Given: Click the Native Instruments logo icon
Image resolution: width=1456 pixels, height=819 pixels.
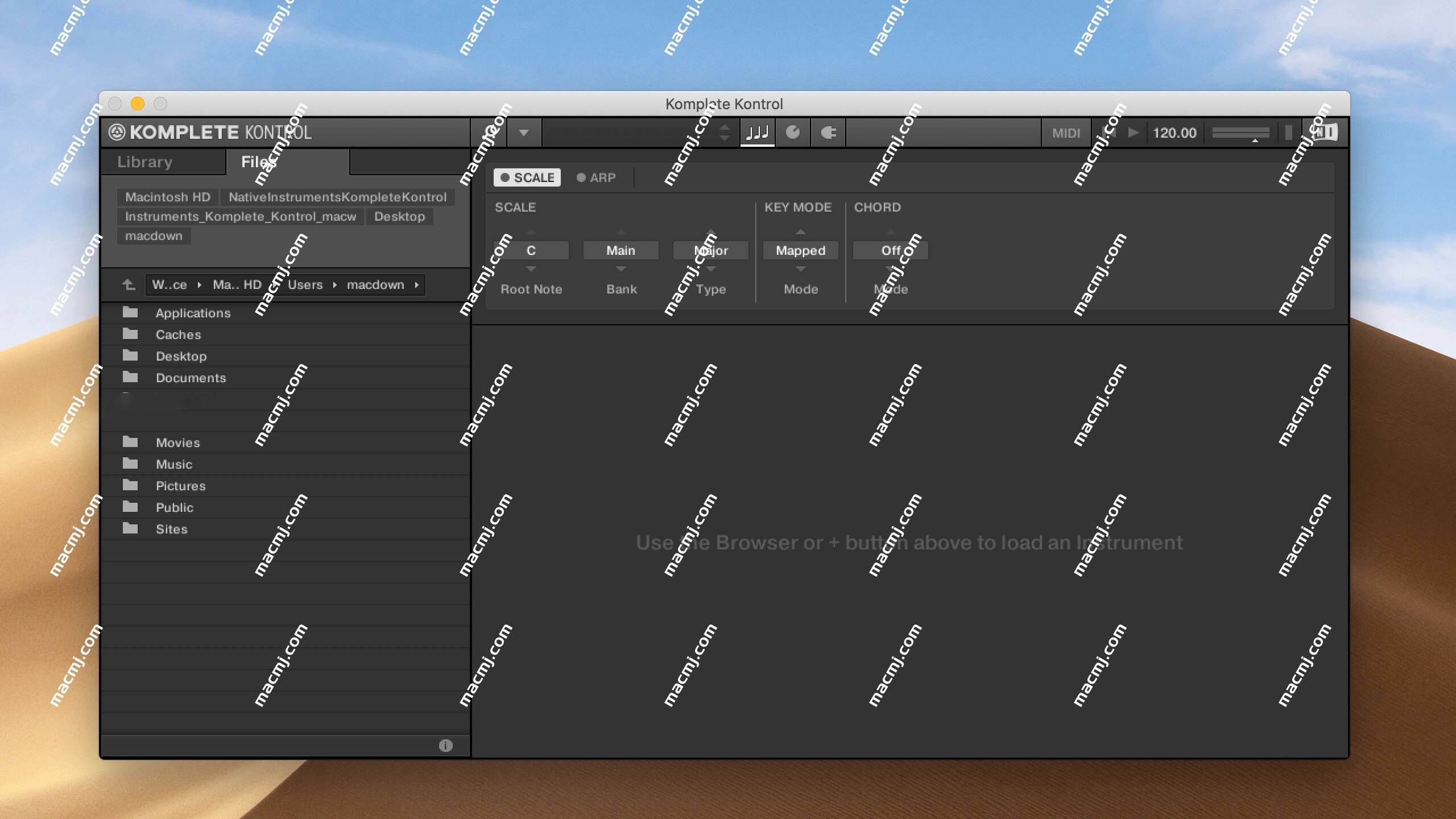Looking at the screenshot, I should point(119,131).
